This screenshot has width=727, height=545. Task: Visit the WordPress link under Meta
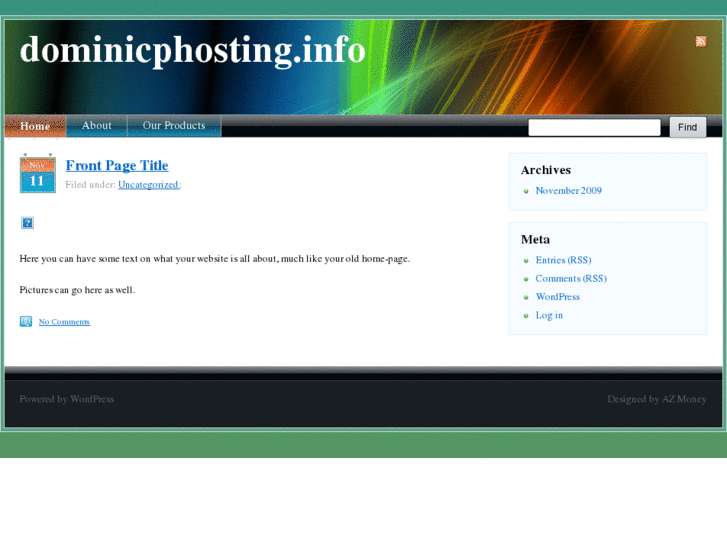pyautogui.click(x=558, y=297)
